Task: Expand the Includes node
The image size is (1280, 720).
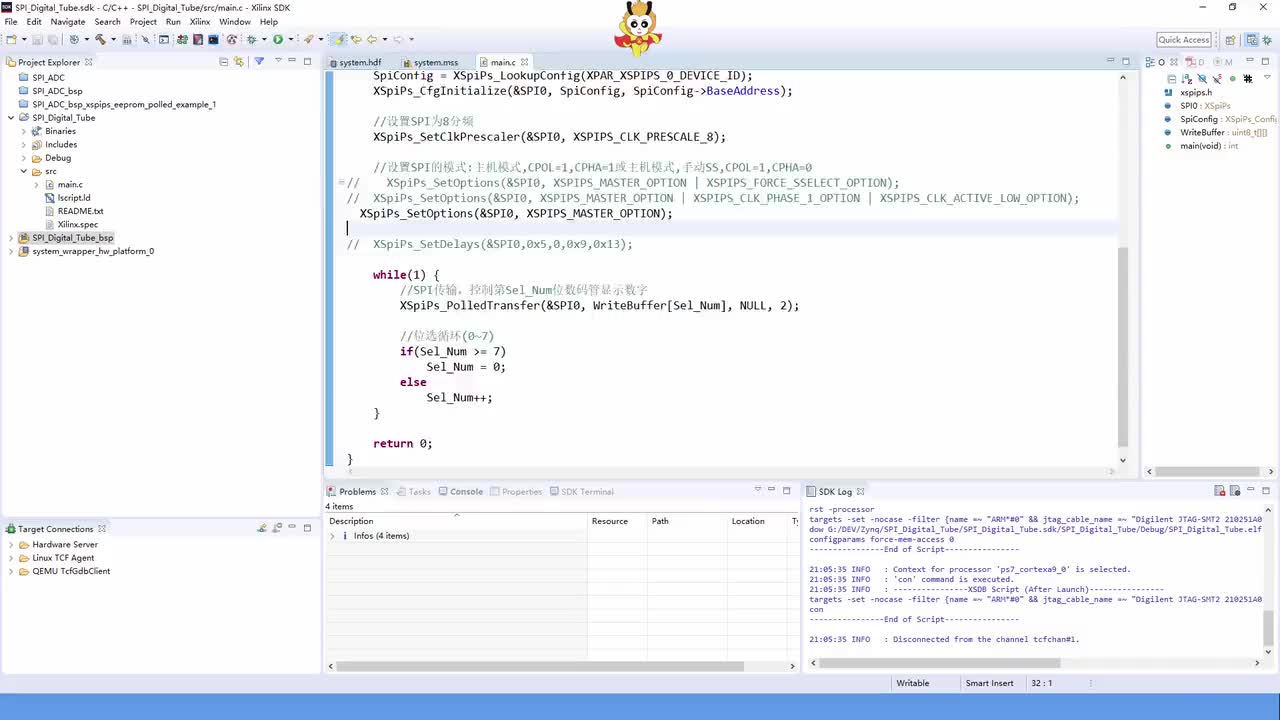Action: 24,144
